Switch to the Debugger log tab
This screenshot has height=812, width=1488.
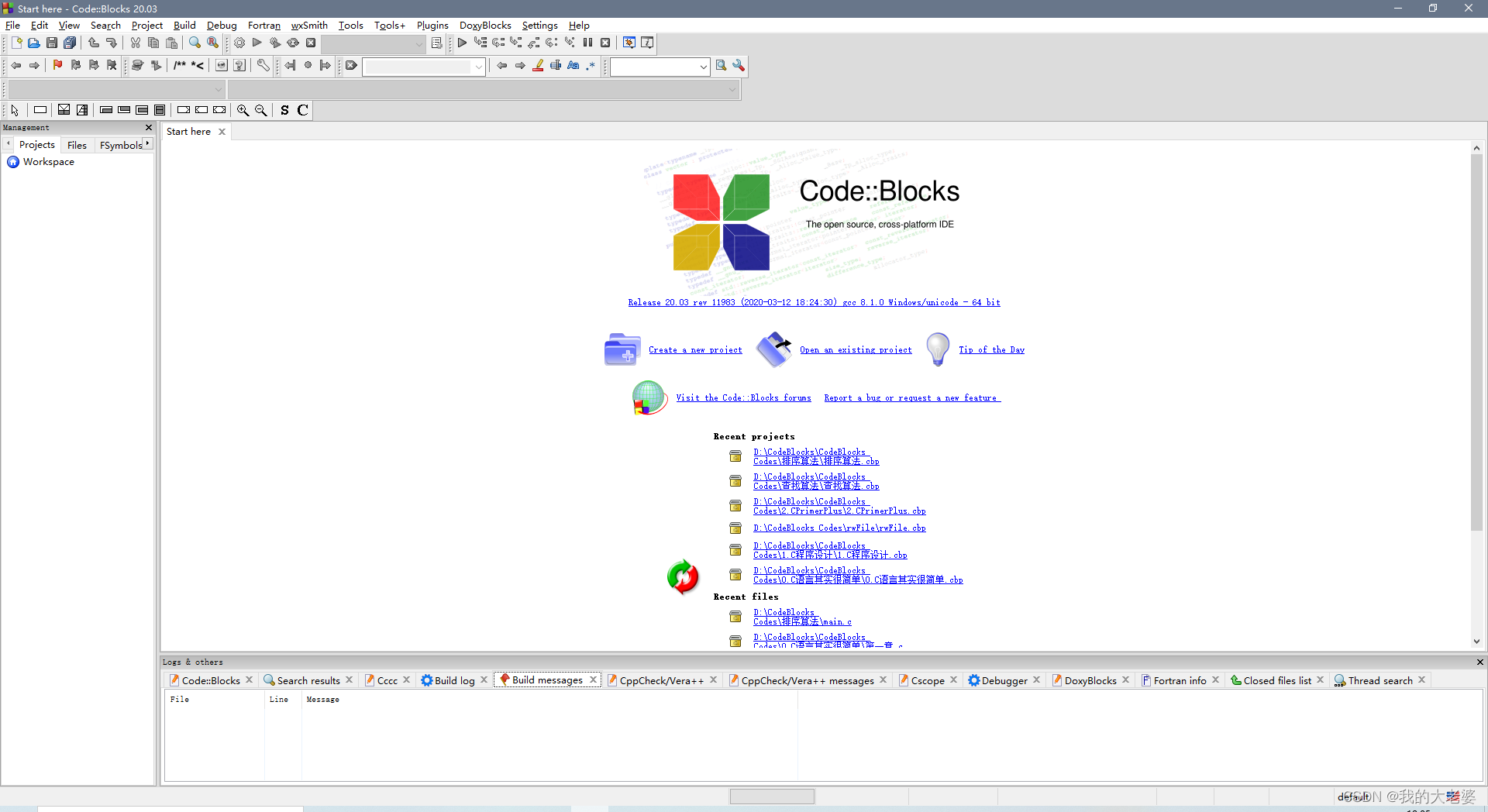click(x=1004, y=680)
